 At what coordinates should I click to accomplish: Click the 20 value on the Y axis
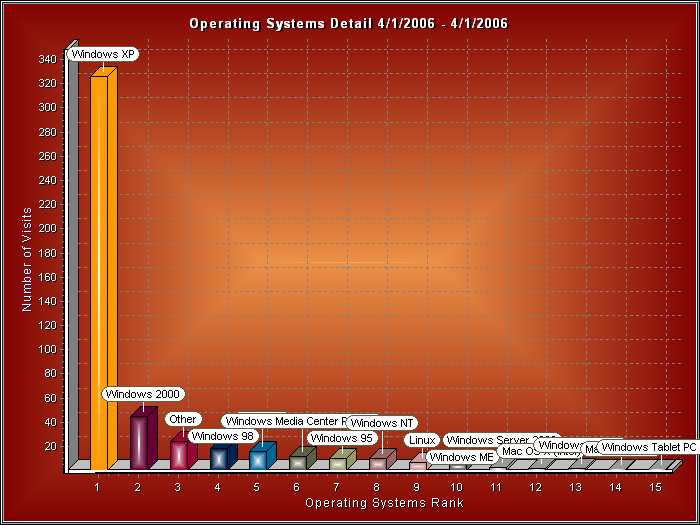coord(50,446)
